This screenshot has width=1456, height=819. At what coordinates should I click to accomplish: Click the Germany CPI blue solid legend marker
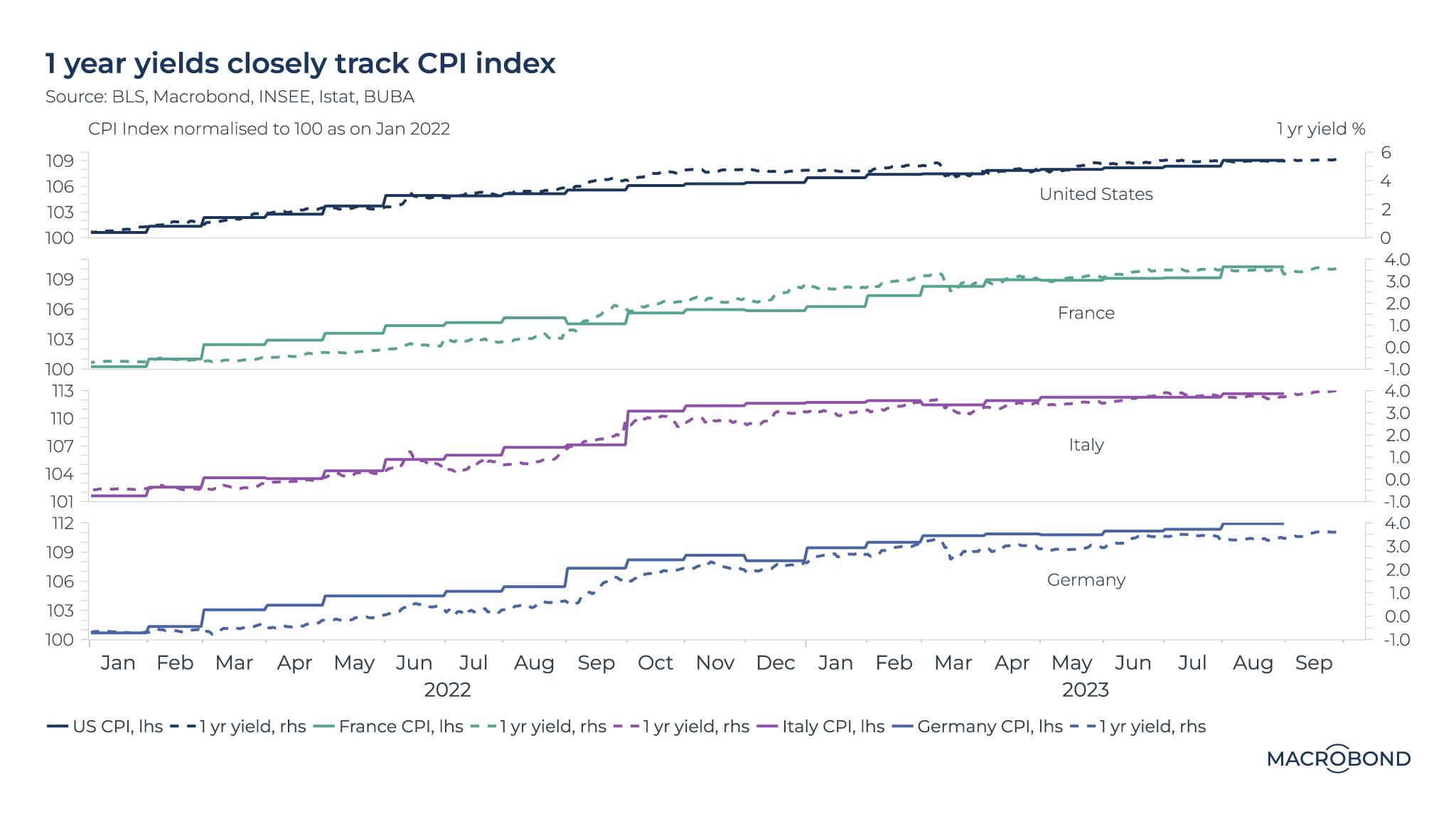(903, 727)
